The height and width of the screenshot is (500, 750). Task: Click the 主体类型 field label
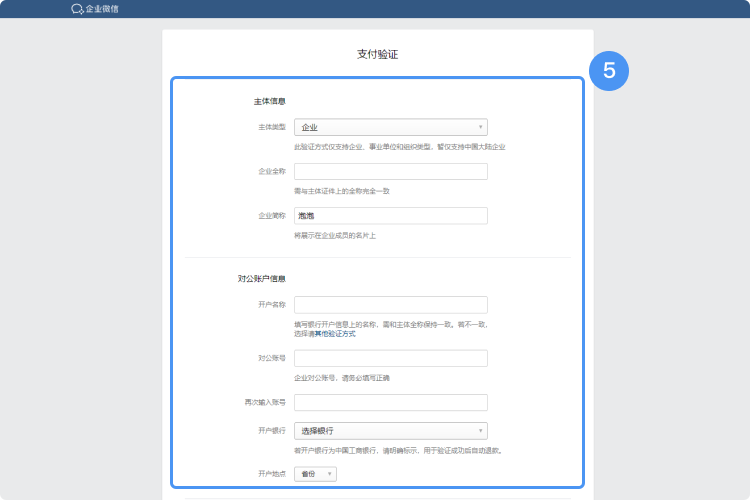(272, 127)
